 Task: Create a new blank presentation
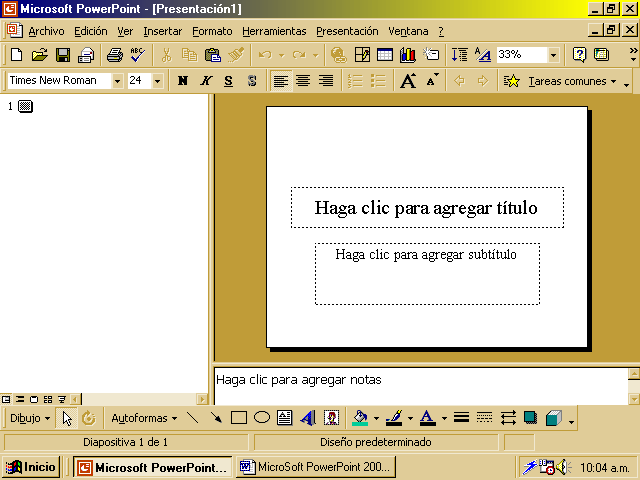click(x=17, y=55)
